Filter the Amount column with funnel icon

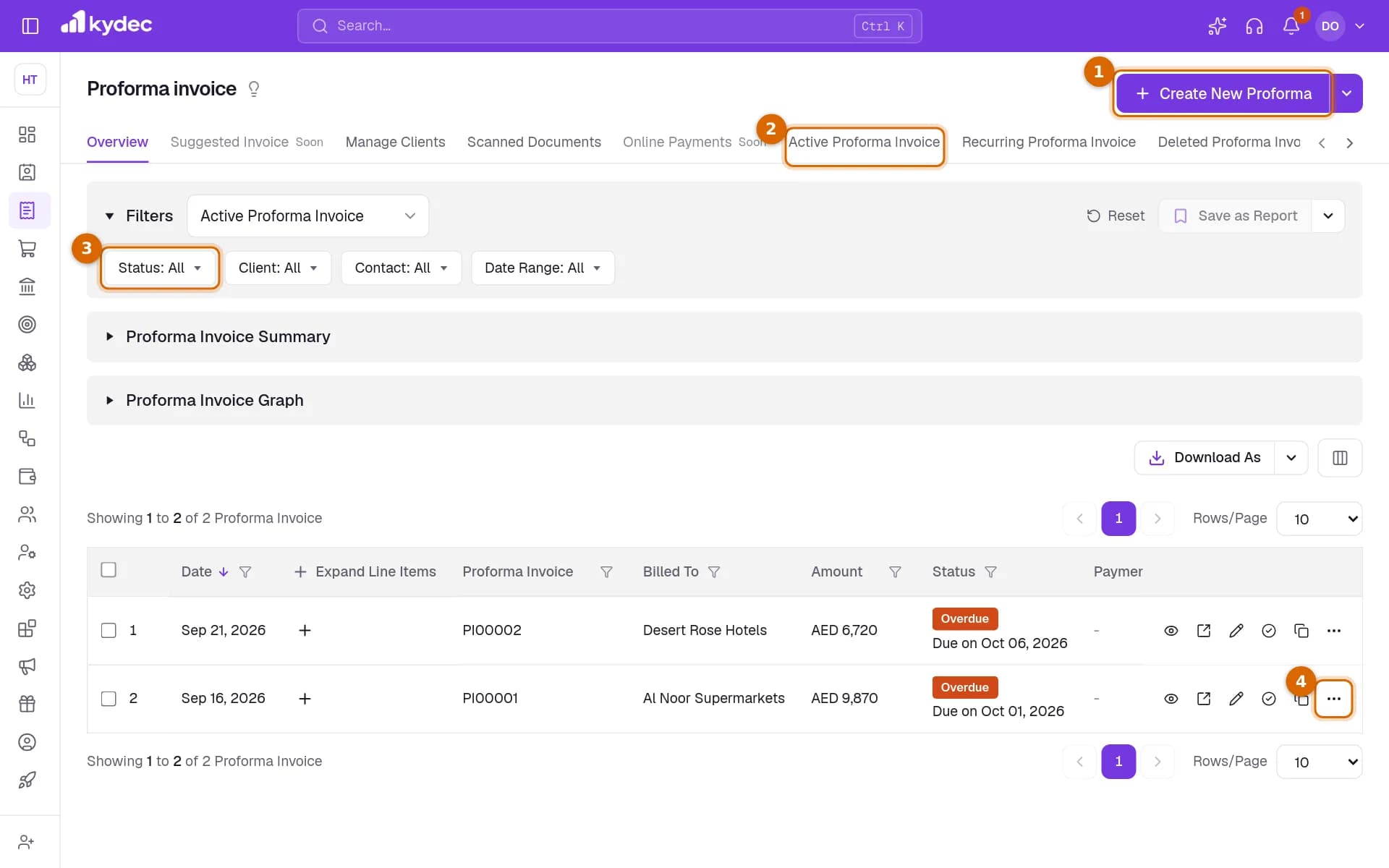coord(895,572)
